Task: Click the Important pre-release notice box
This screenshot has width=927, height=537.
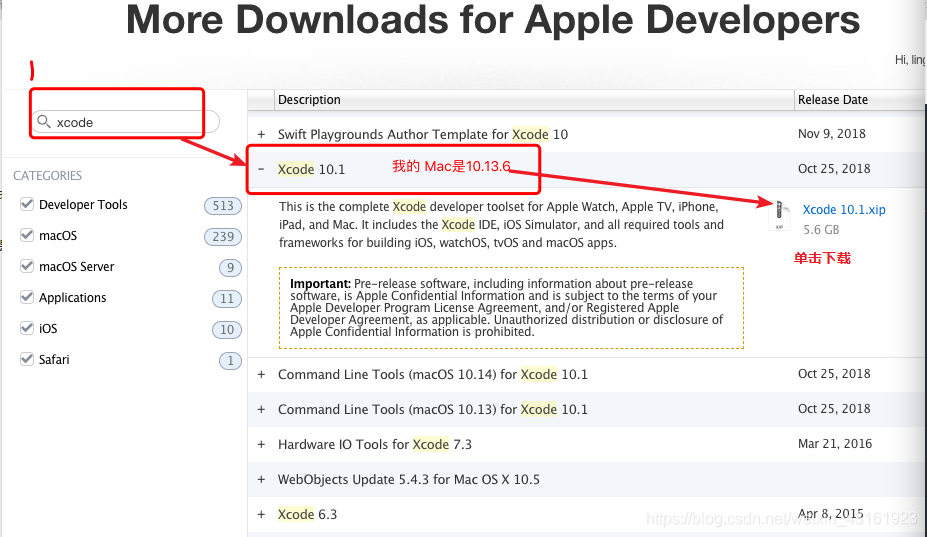Action: click(511, 308)
